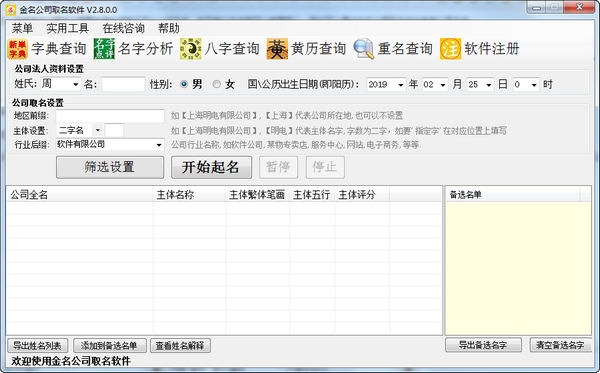Image resolution: width=600 pixels, height=373 pixels.
Task: Click the 黄历查询 calendar icon
Action: (277, 49)
